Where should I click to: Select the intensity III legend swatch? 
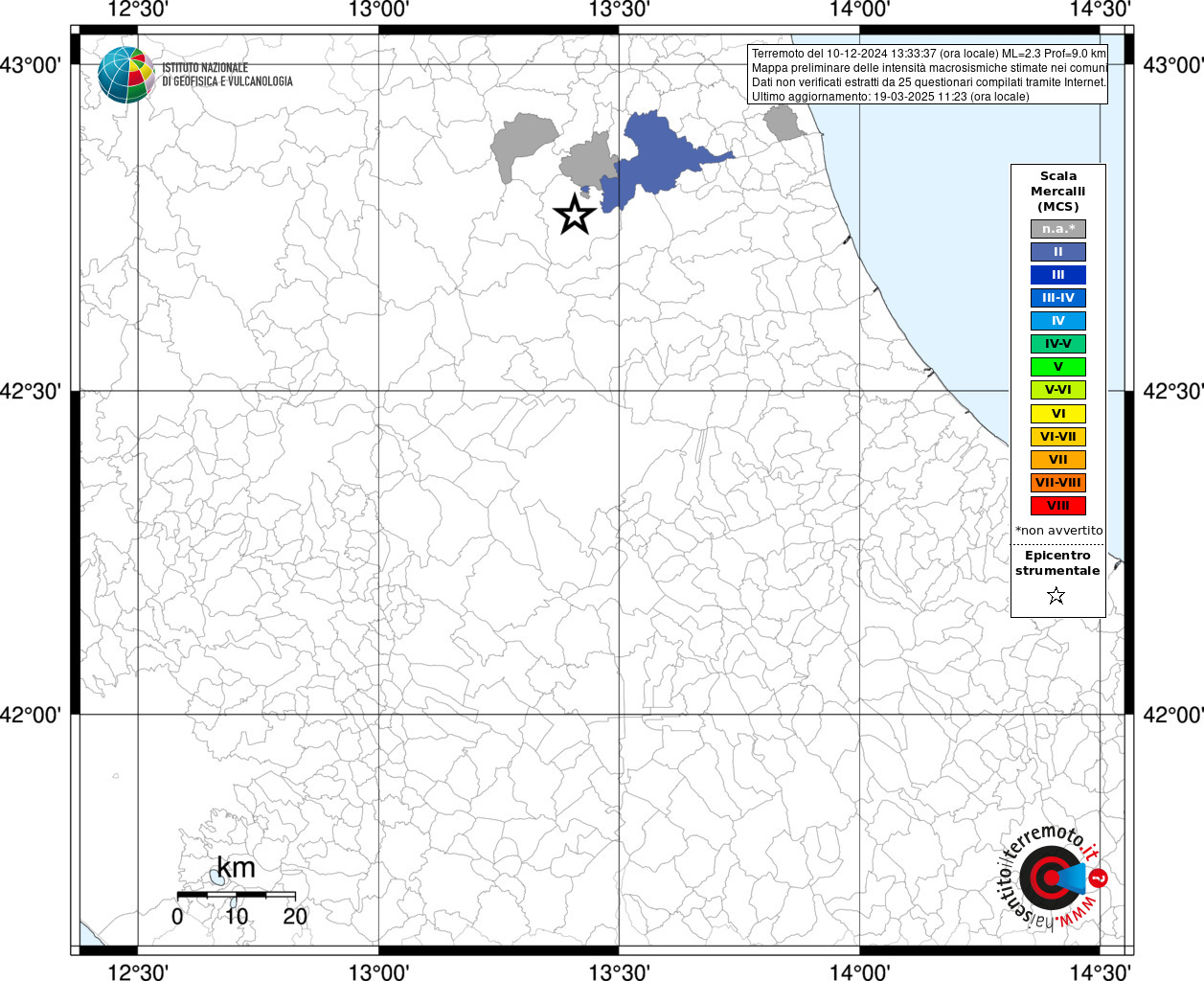click(1058, 275)
